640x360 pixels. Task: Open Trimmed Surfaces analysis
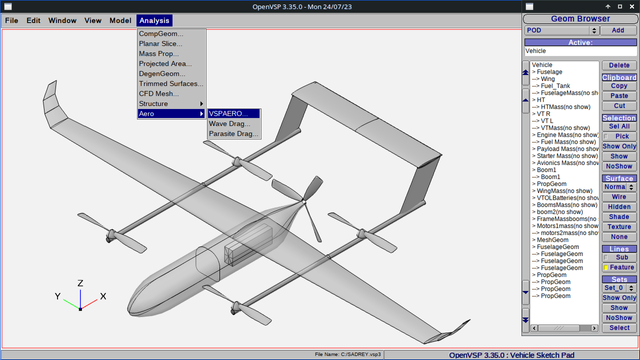click(x=171, y=84)
